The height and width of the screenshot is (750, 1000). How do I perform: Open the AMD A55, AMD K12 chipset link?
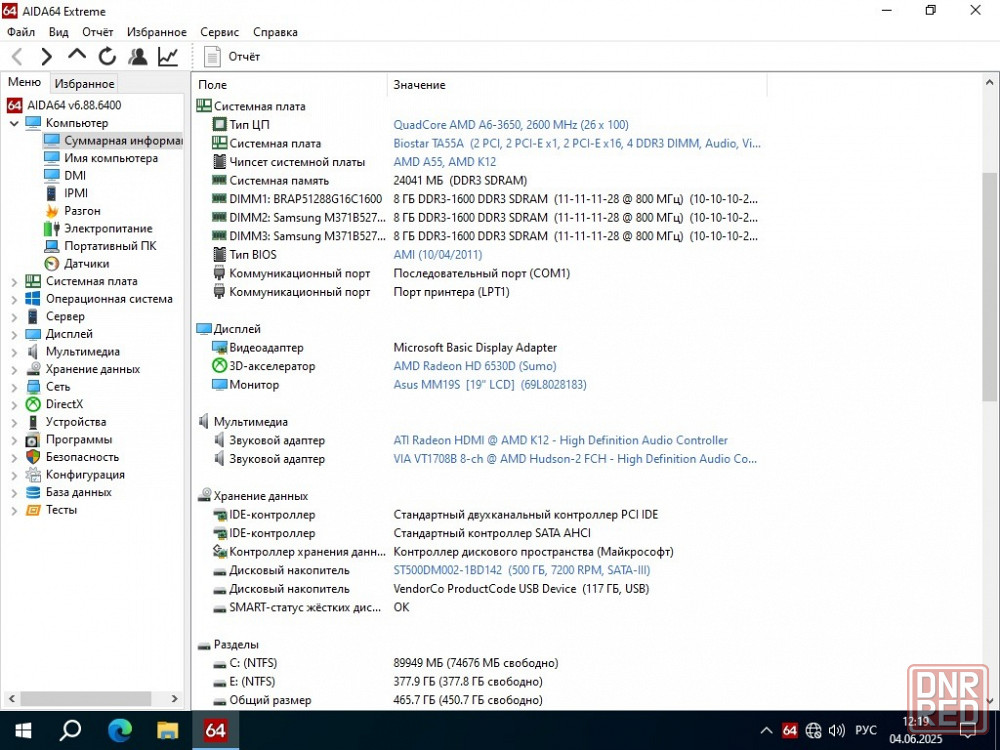[x=445, y=162]
